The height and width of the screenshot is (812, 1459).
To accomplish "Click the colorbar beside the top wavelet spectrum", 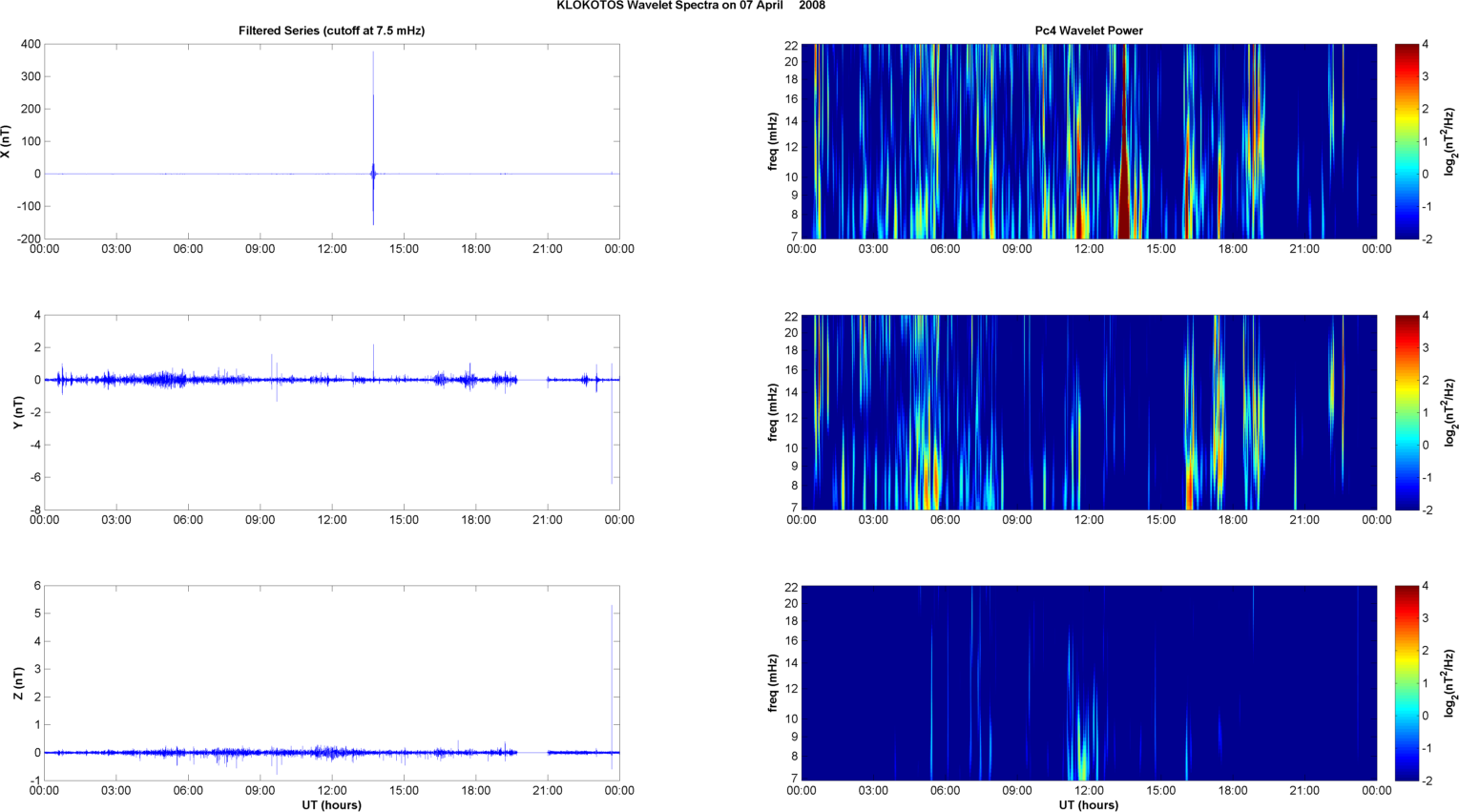I will 1407,141.
